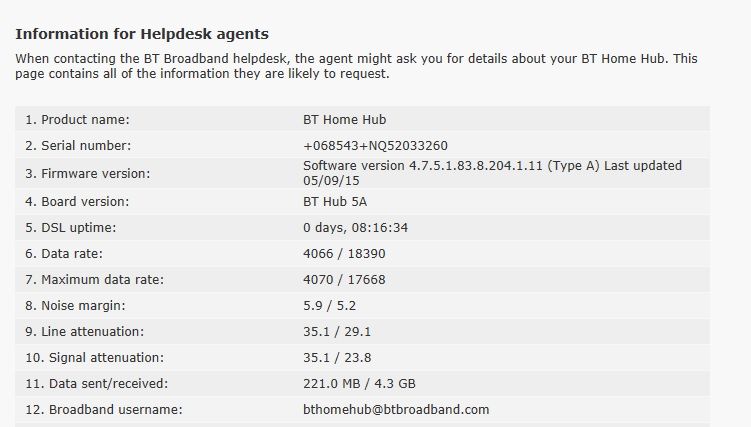Click the '5. DSL uptime:' label
751x427 pixels.
coord(70,227)
